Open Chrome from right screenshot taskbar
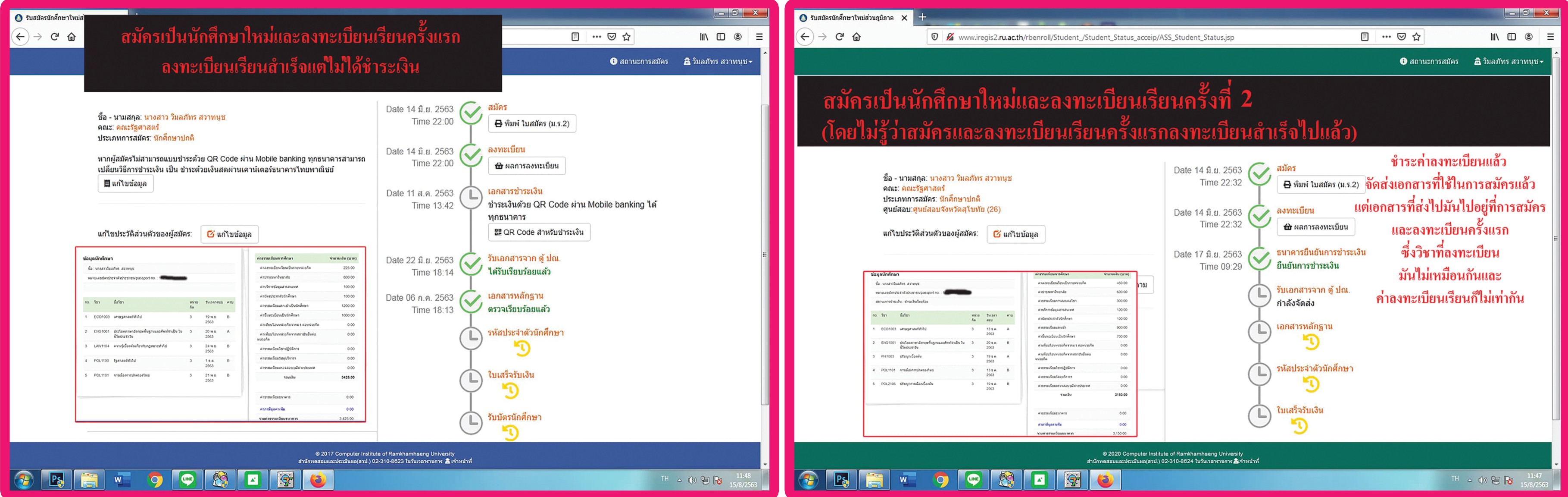 [x=940, y=480]
